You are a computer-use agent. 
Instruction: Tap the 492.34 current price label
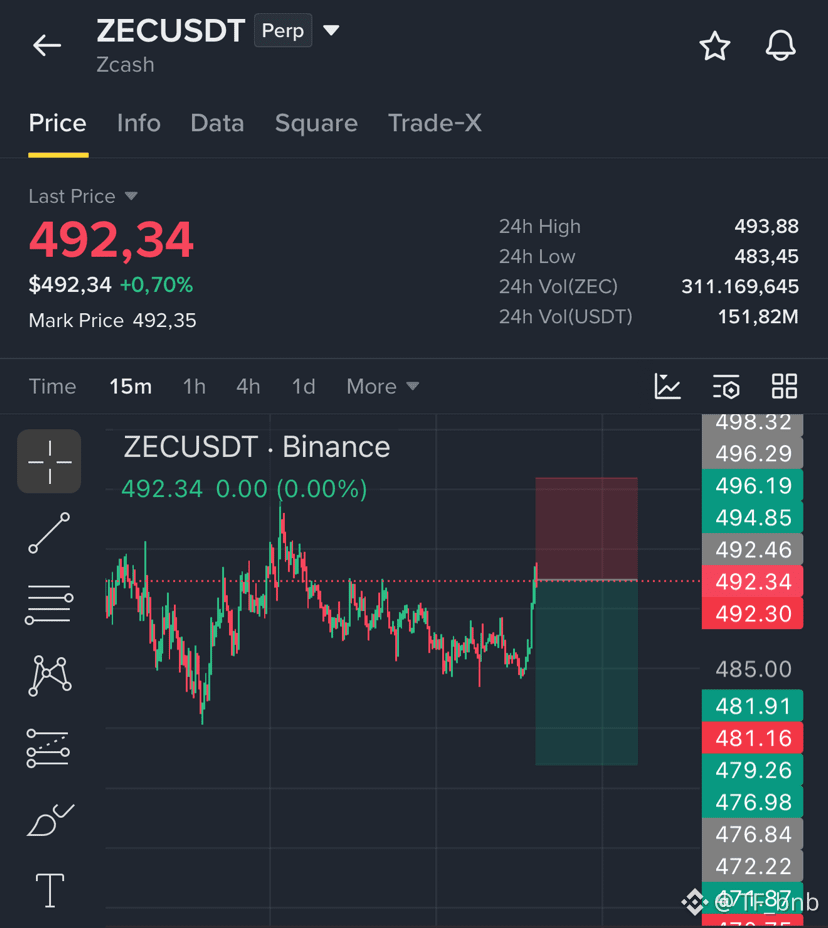(x=752, y=581)
